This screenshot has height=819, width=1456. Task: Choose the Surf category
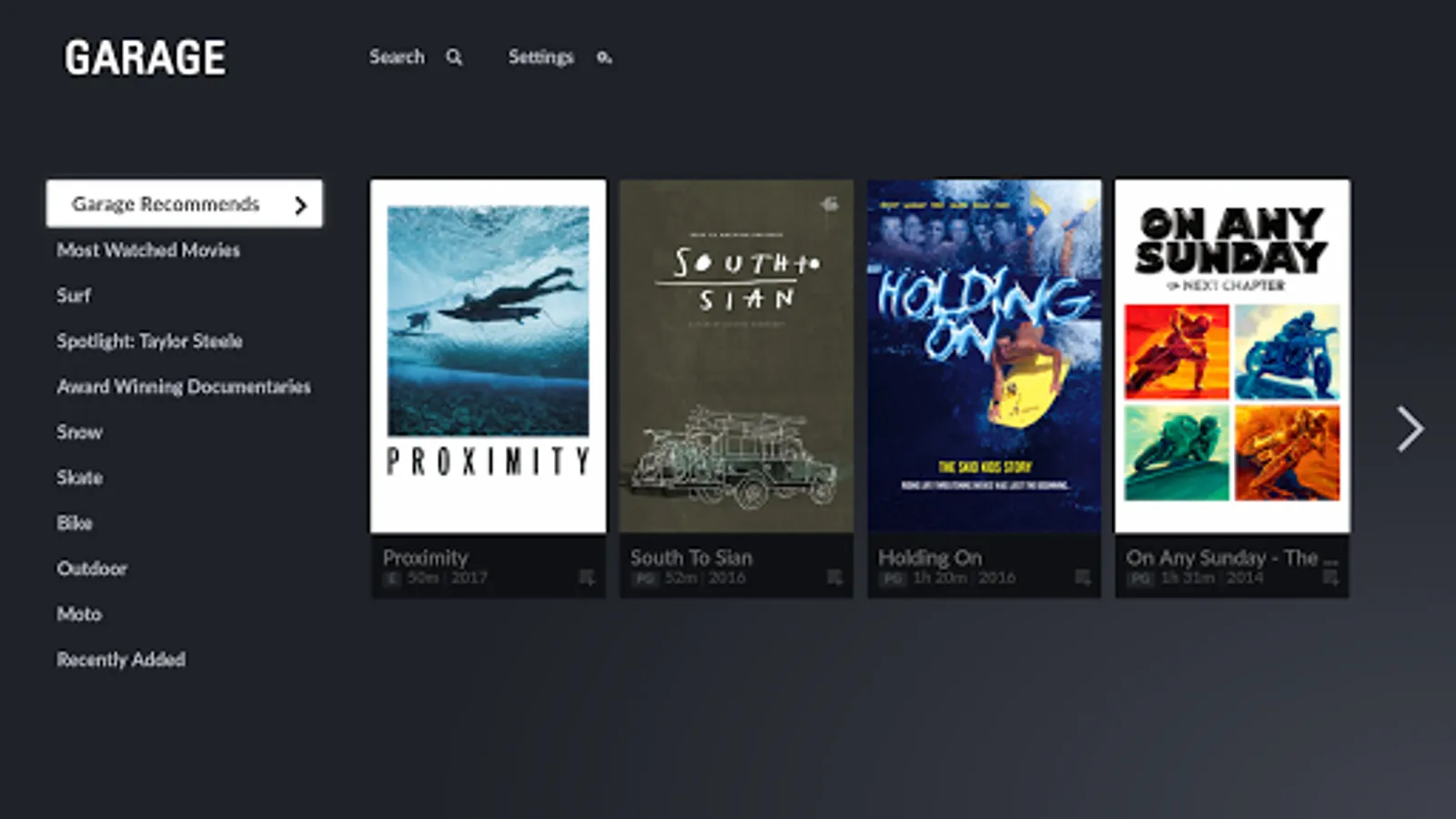(x=74, y=296)
